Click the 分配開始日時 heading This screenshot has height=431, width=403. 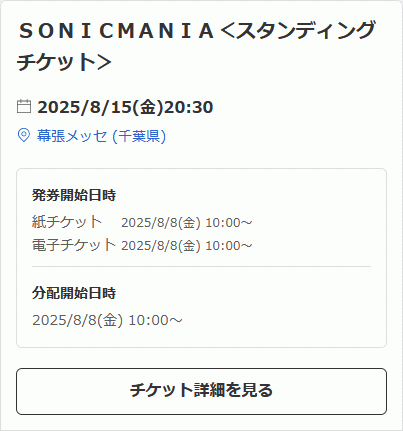[74, 293]
